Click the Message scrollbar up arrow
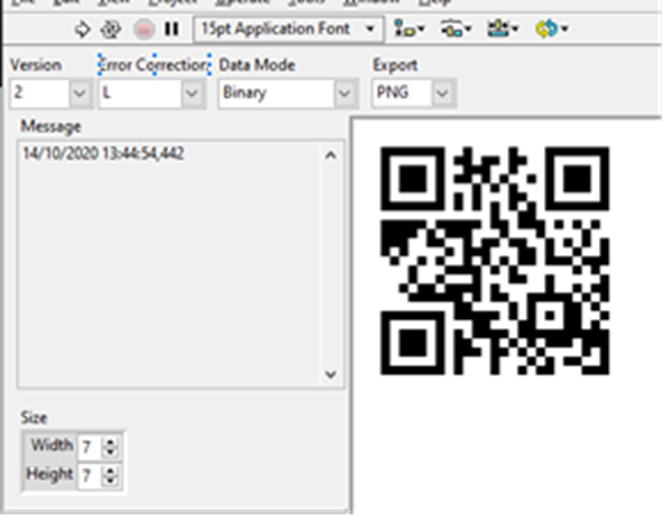This screenshot has height=521, width=666. point(331,155)
